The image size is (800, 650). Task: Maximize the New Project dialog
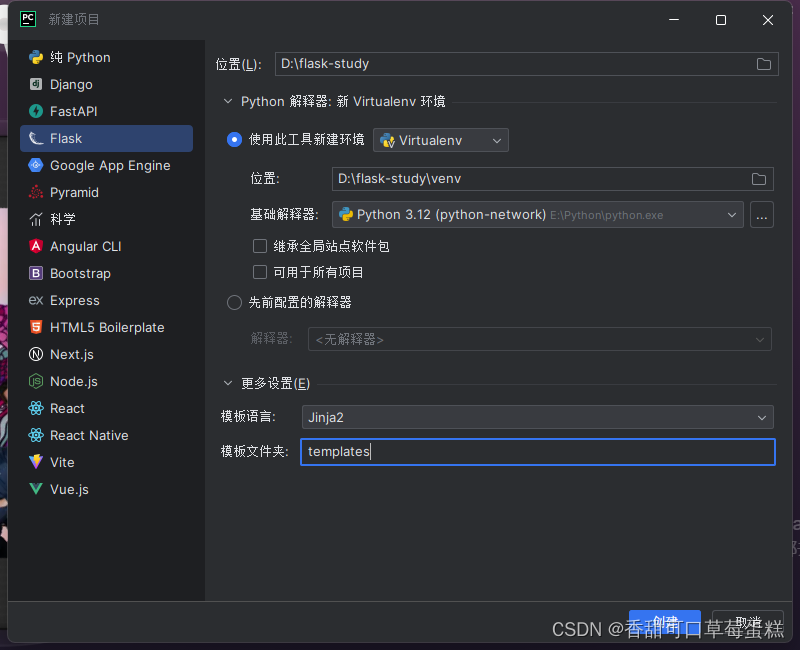tap(720, 20)
